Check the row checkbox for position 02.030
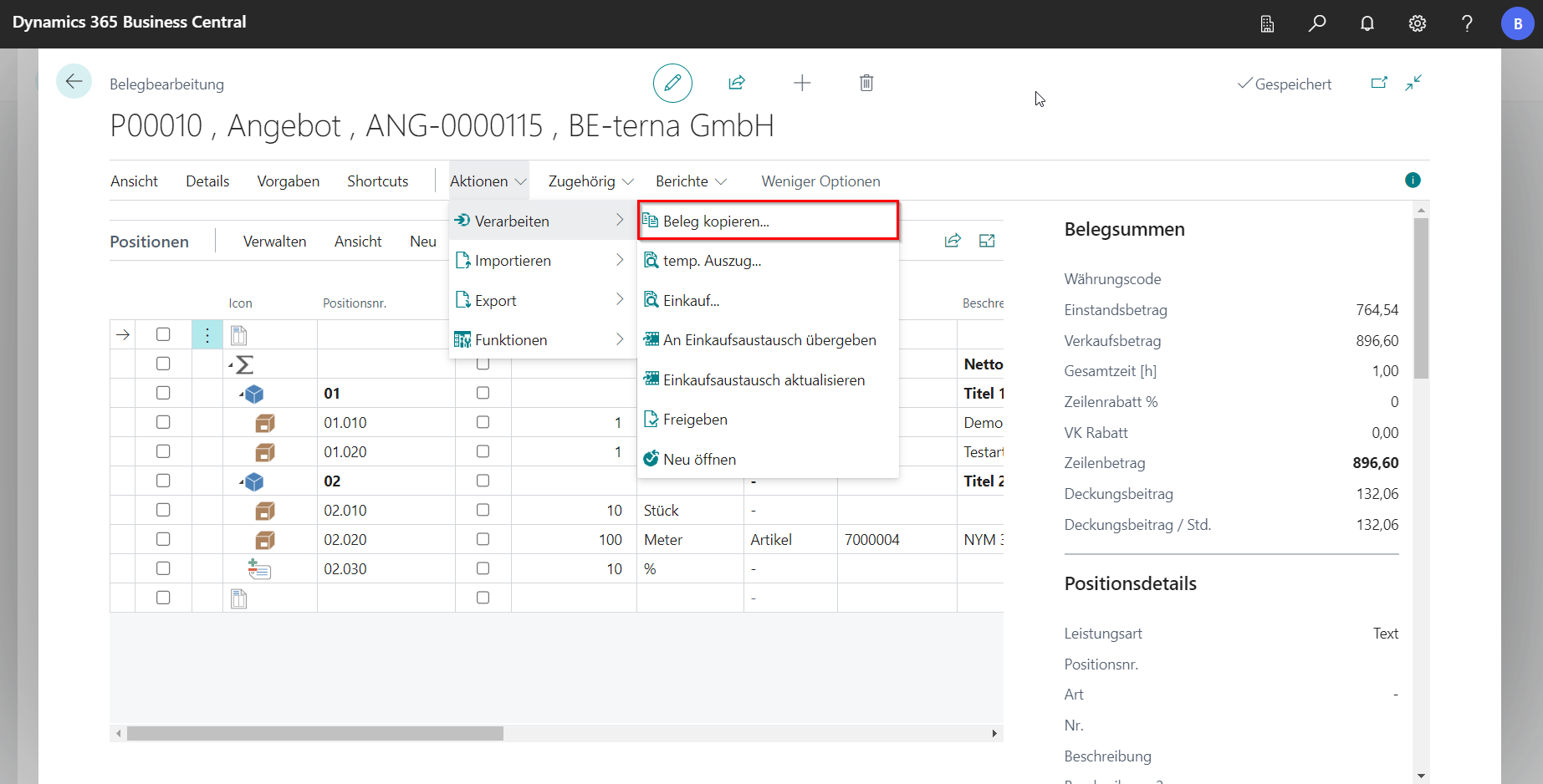Viewport: 1543px width, 784px height. tap(163, 568)
